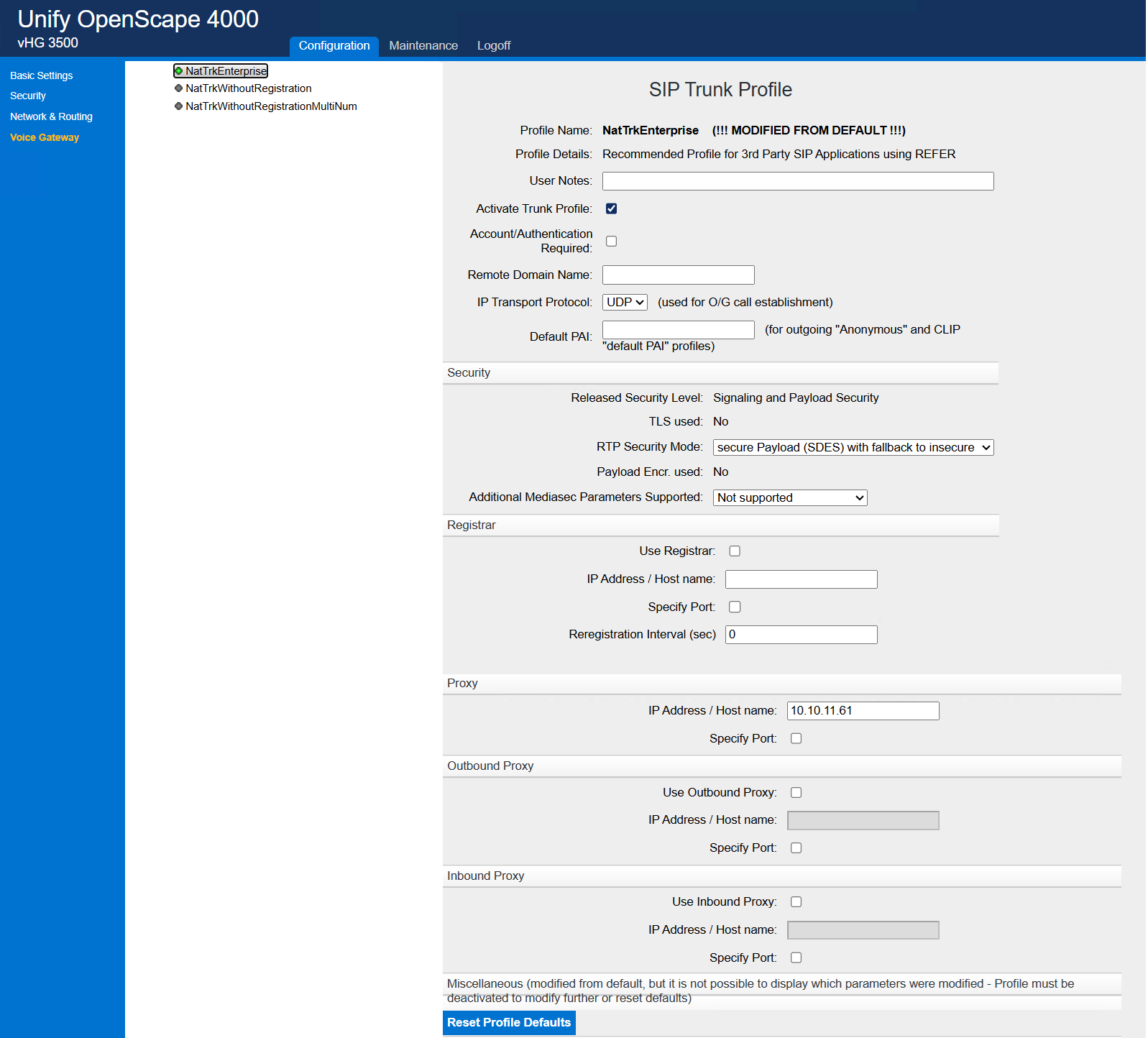Open Additional Mediasec Parameters Supported dropdown
The image size is (1148, 1038).
(790, 497)
